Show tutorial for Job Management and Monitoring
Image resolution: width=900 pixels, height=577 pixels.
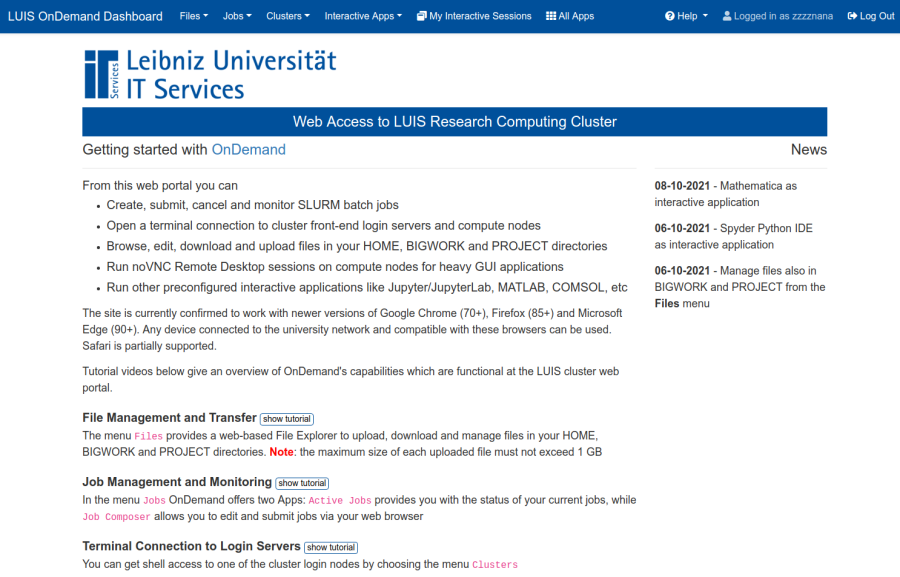coord(302,483)
